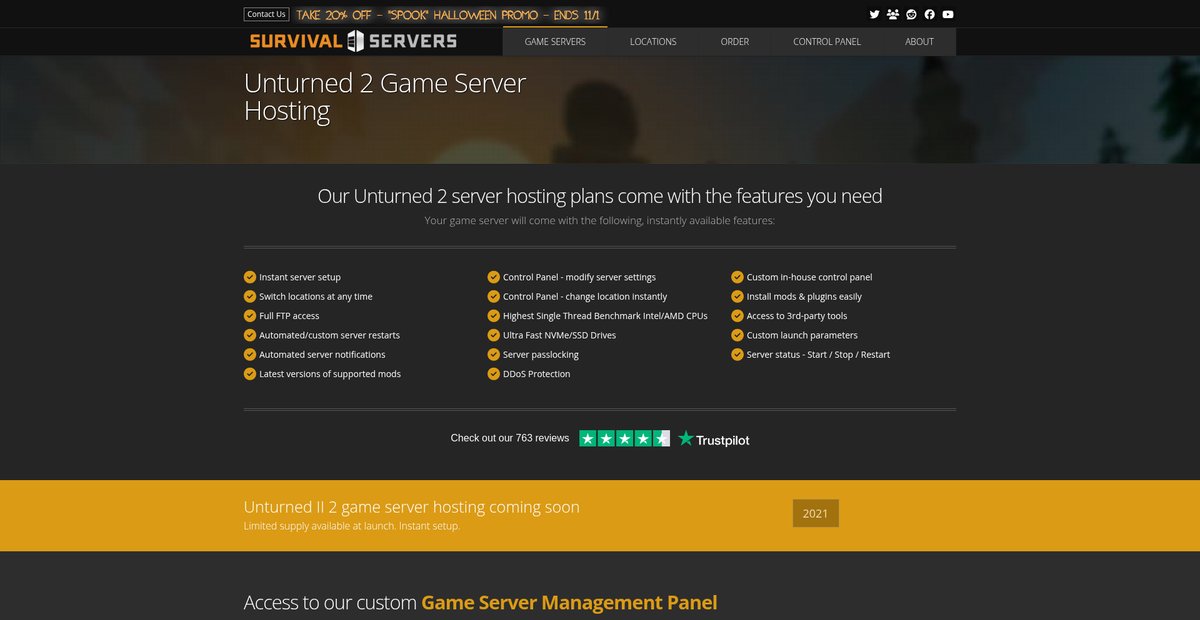
Task: Open the Facebook social icon
Action: tap(930, 14)
